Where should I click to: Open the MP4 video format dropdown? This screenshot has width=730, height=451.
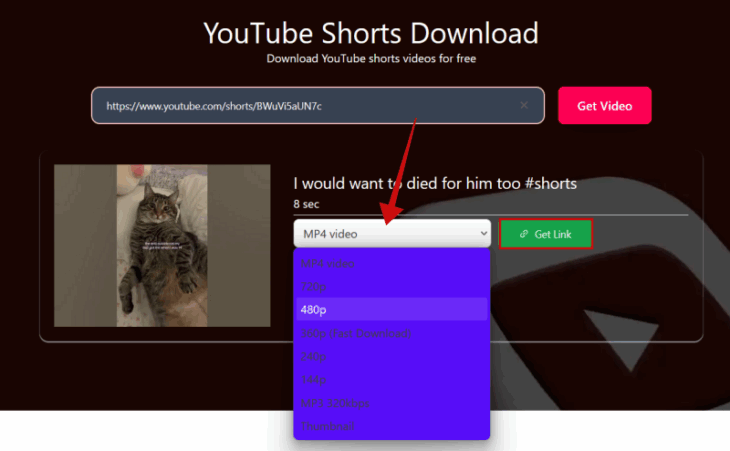tap(392, 233)
